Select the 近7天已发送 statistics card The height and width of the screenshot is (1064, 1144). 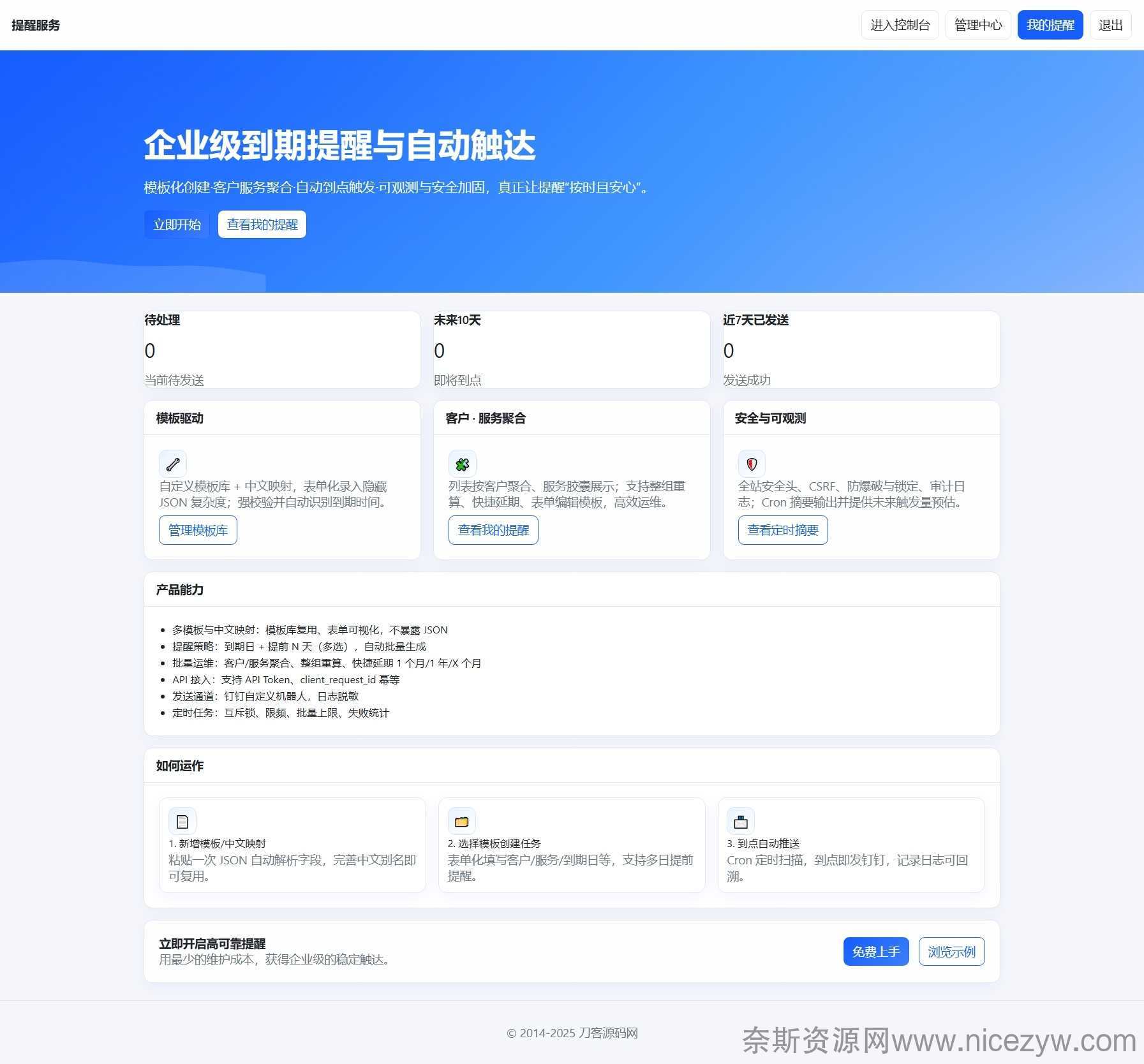pyautogui.click(x=861, y=350)
